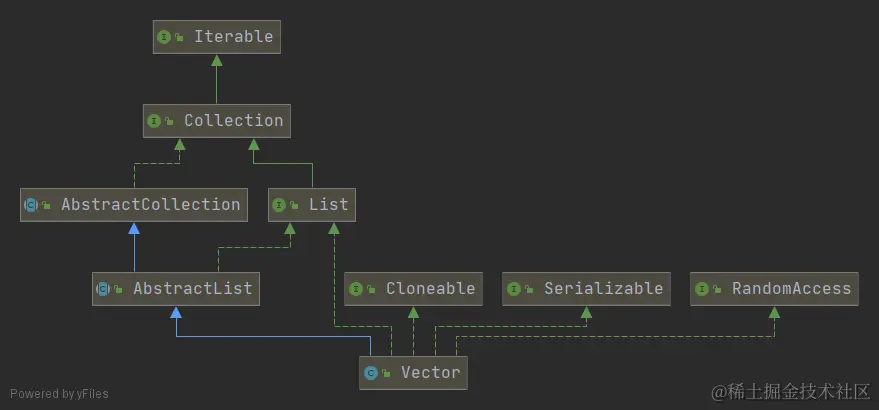Click the Serializable interface icon
Viewport: 879px width, 410px height.
point(513,289)
